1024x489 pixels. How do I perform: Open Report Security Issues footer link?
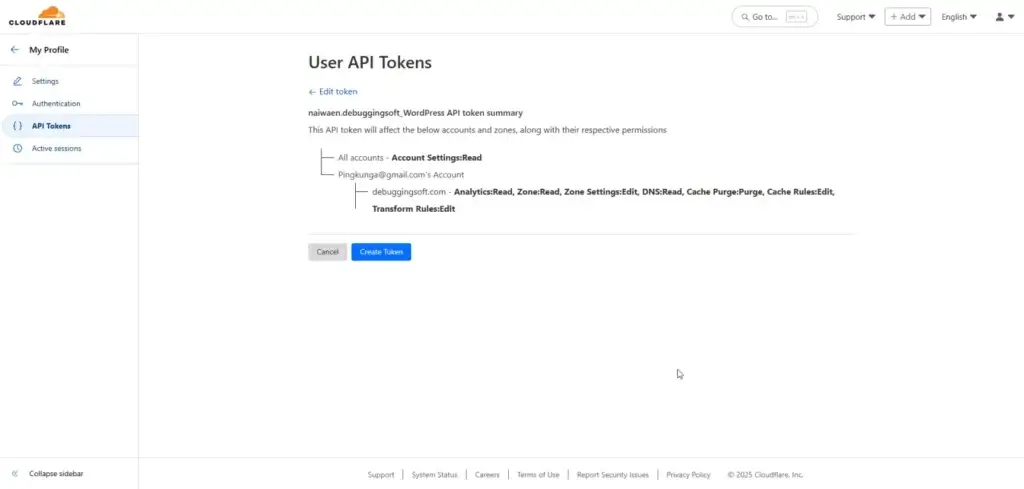tap(613, 475)
